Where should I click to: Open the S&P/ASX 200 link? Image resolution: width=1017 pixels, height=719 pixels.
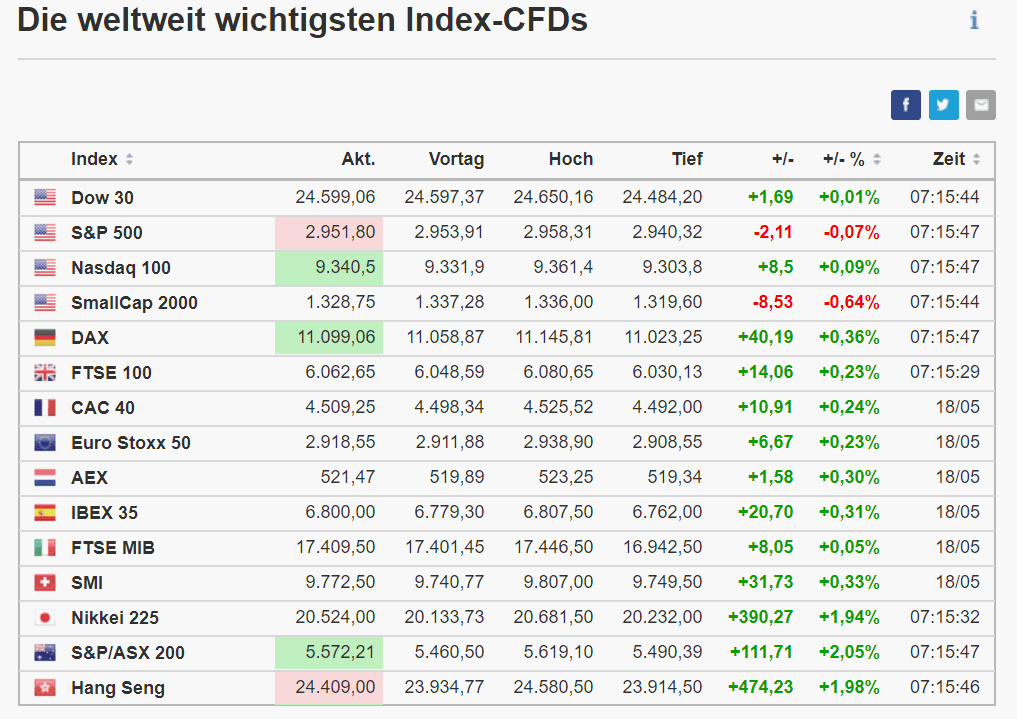point(128,653)
